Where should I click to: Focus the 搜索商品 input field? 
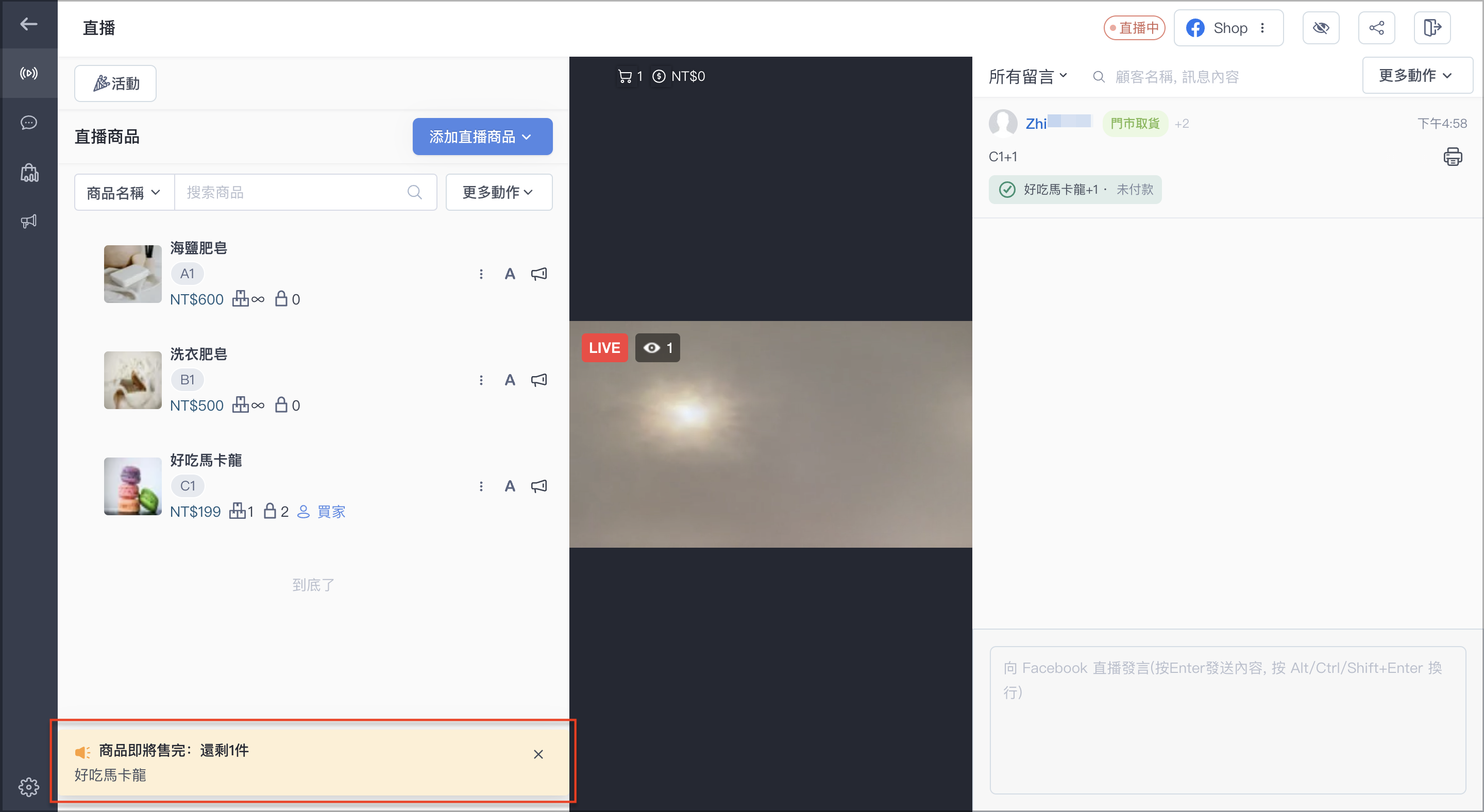(306, 192)
